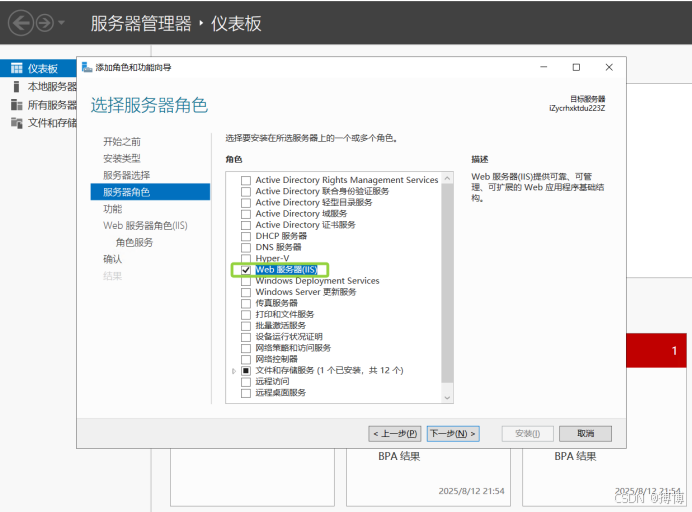Check Windows Deployment Services role
The height and width of the screenshot is (512, 692).
[246, 281]
